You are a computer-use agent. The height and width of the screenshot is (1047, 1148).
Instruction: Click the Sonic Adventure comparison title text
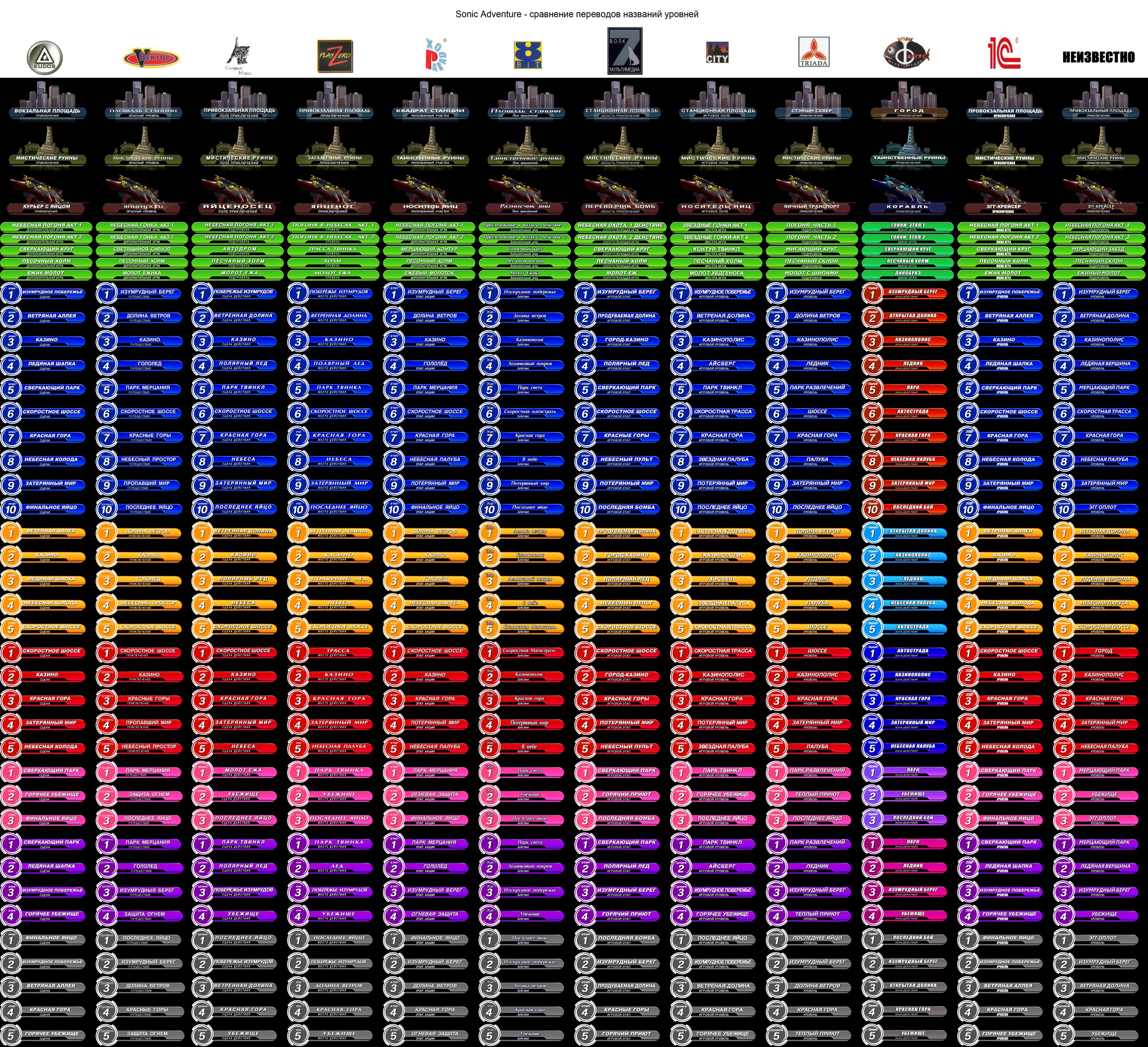576,14
